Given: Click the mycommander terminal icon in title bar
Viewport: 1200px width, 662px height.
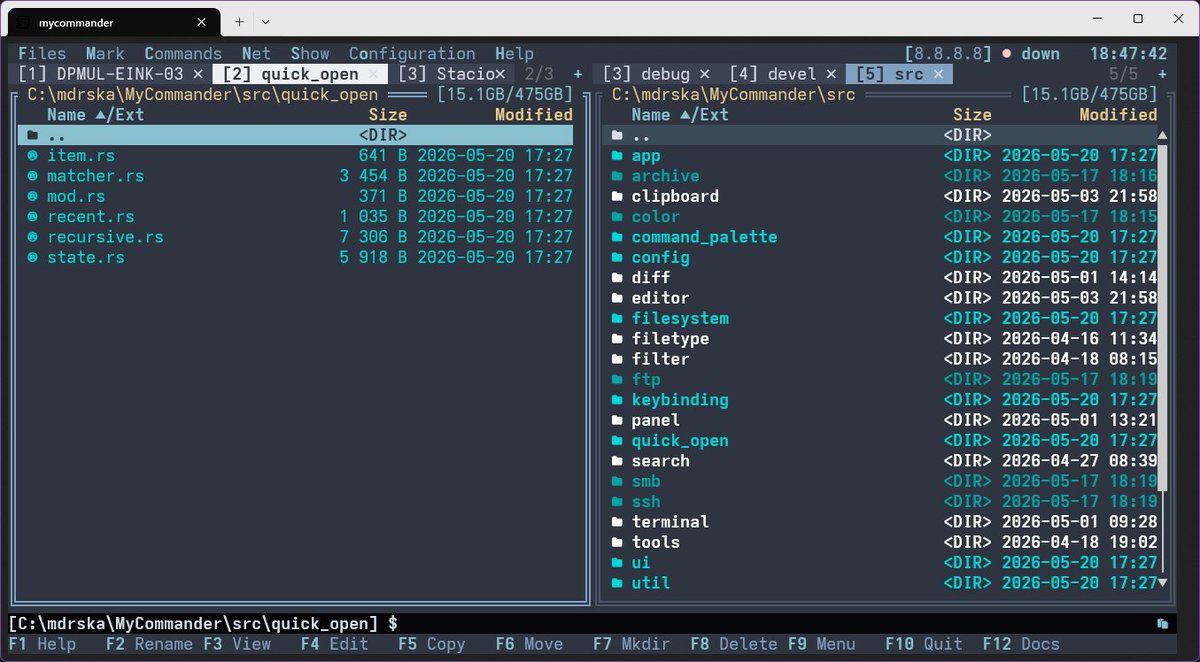Looking at the screenshot, I should click(x=21, y=22).
